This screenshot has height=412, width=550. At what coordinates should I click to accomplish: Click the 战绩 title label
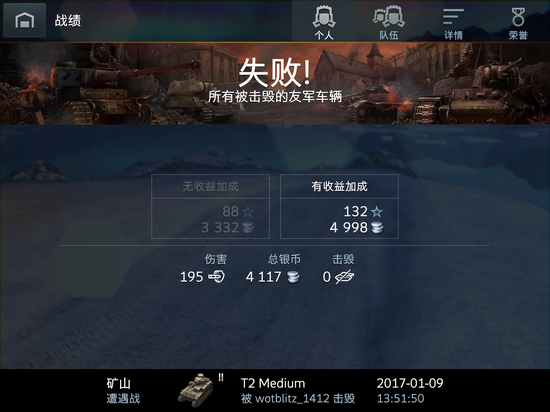tap(68, 20)
